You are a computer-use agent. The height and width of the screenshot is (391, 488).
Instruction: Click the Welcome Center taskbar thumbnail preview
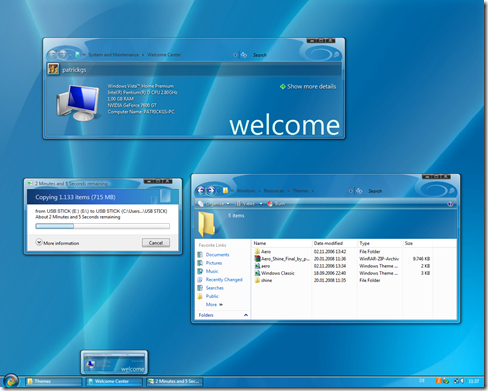tap(114, 362)
